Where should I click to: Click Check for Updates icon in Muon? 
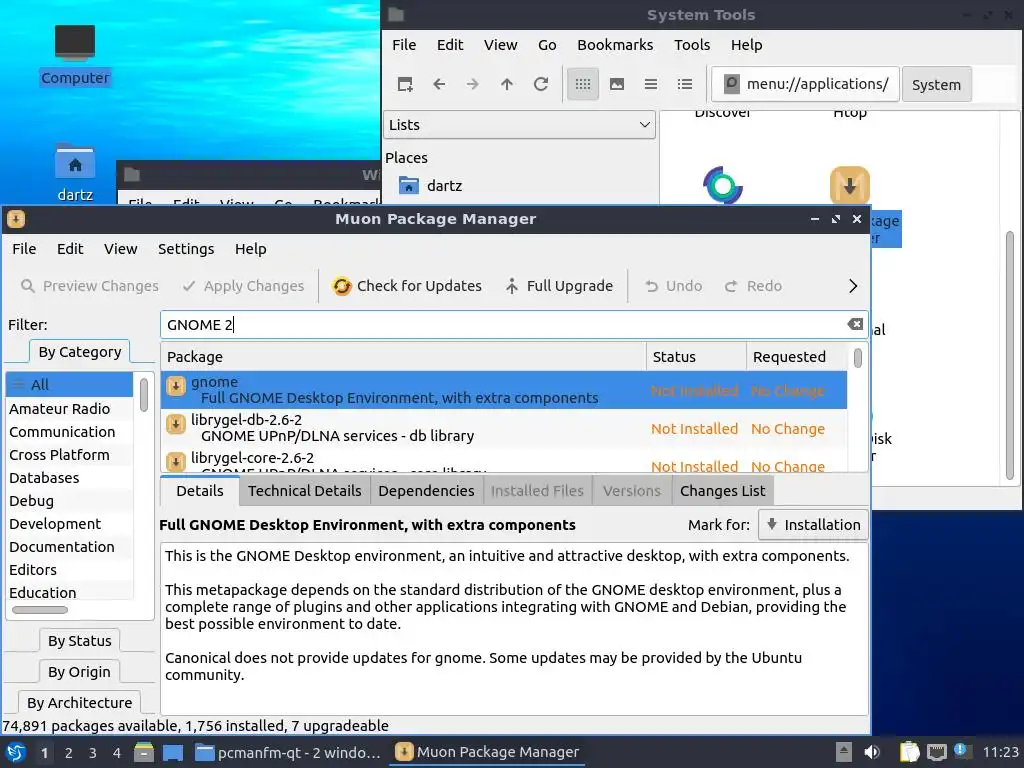click(342, 286)
